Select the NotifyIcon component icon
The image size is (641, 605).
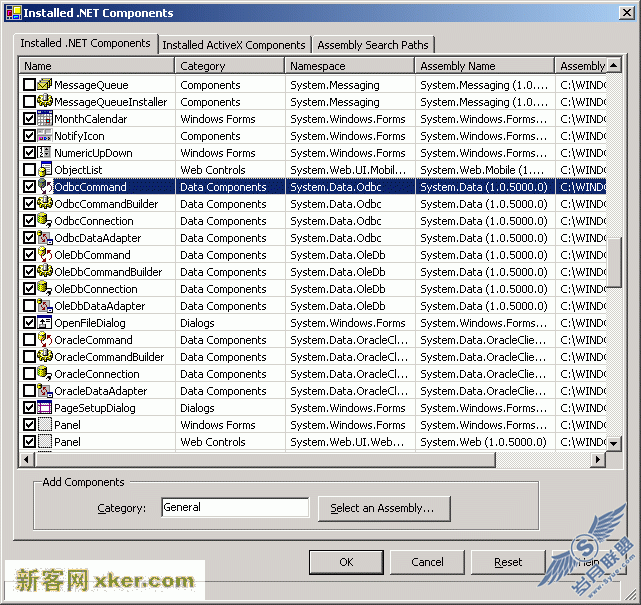(x=44, y=136)
